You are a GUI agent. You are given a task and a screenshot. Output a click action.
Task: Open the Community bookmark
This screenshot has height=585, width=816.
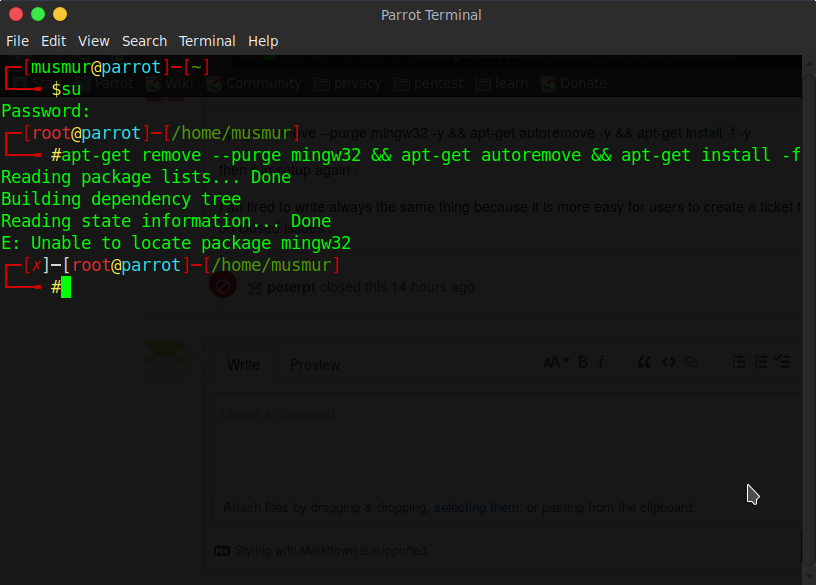pyautogui.click(x=264, y=83)
